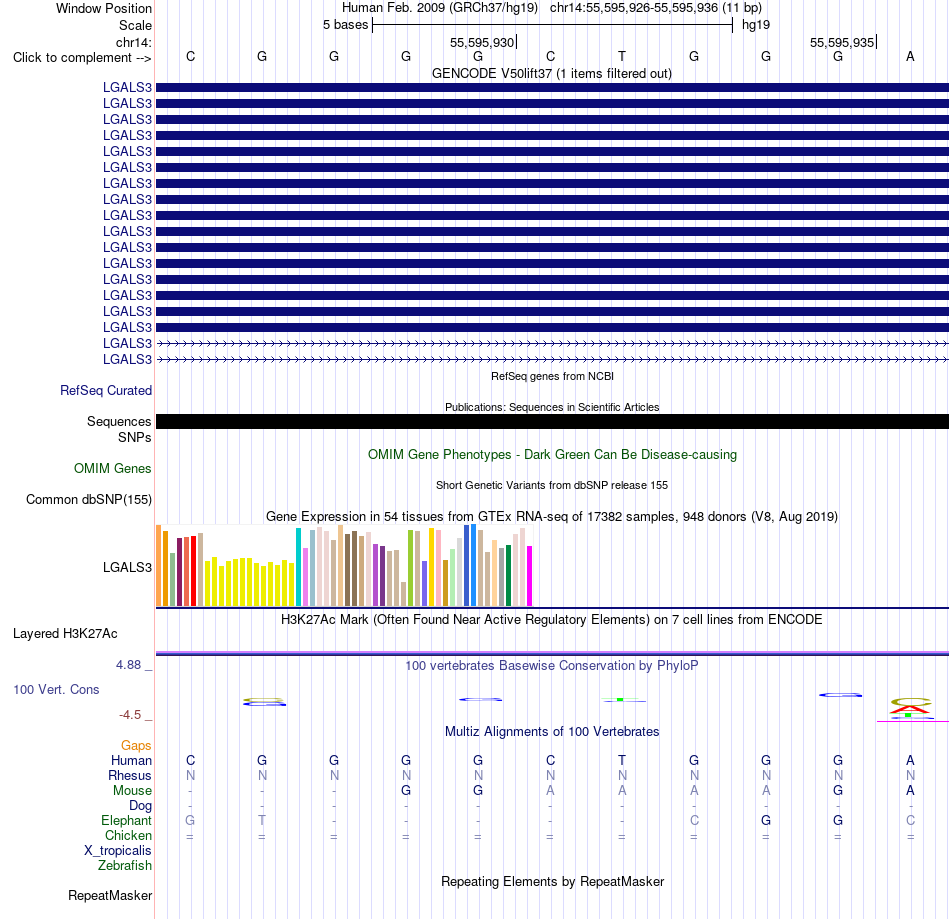
Task: Click the 'Mouse' species row label
Action: [x=132, y=791]
